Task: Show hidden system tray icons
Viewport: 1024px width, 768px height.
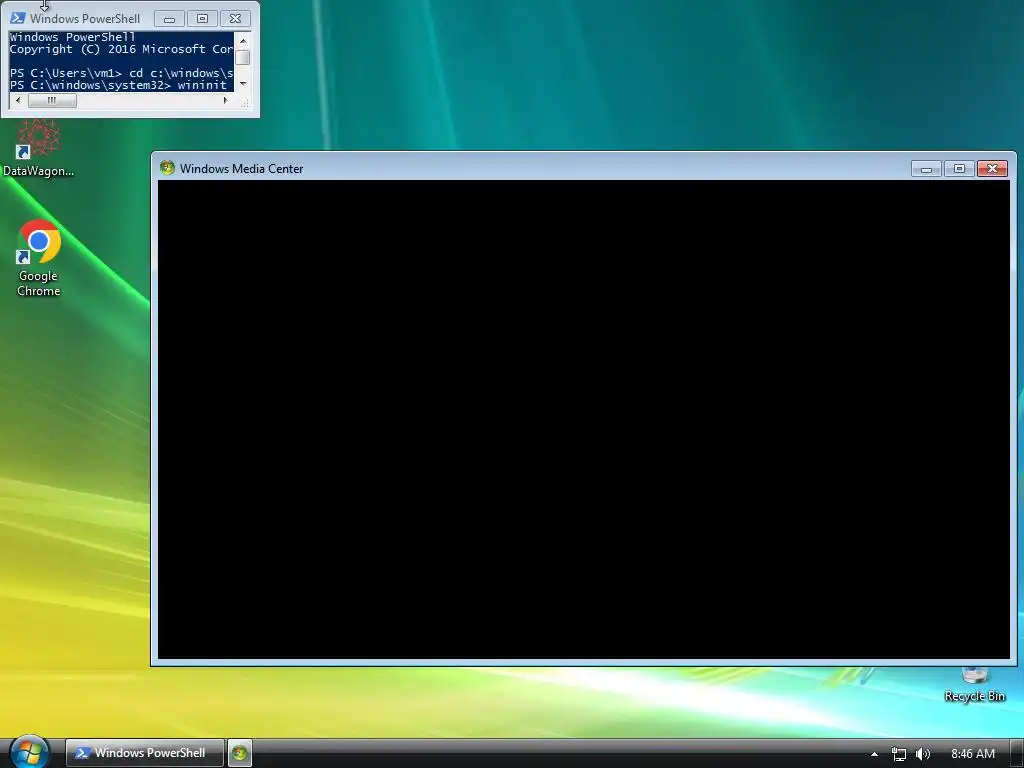Action: click(x=874, y=754)
